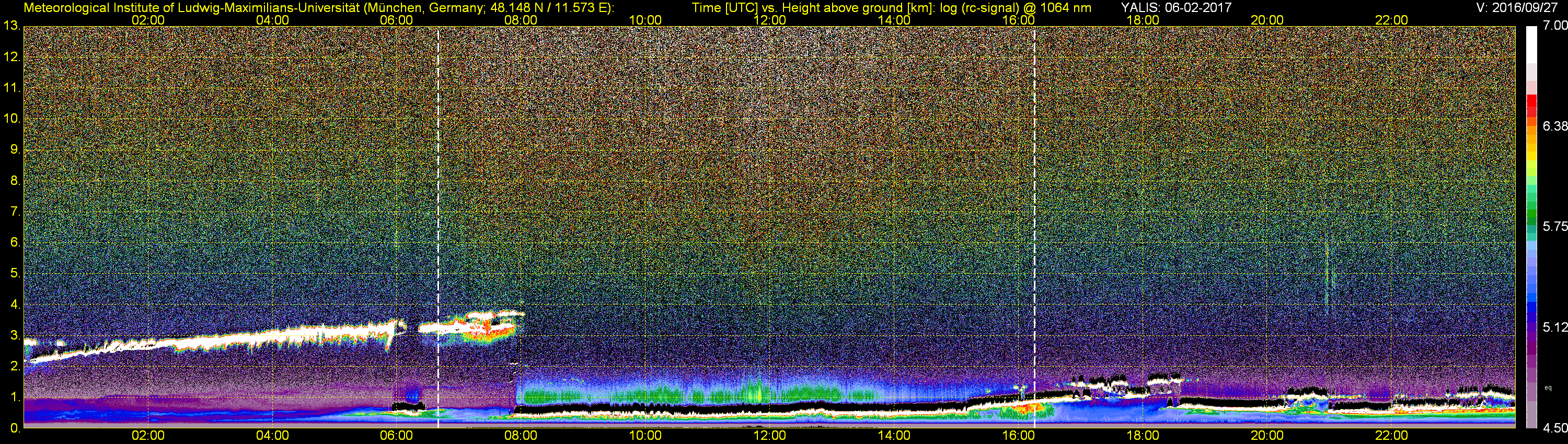The image size is (1568, 444).
Task: Click the 18:00 label on the bottom time axis
Action: (1143, 436)
